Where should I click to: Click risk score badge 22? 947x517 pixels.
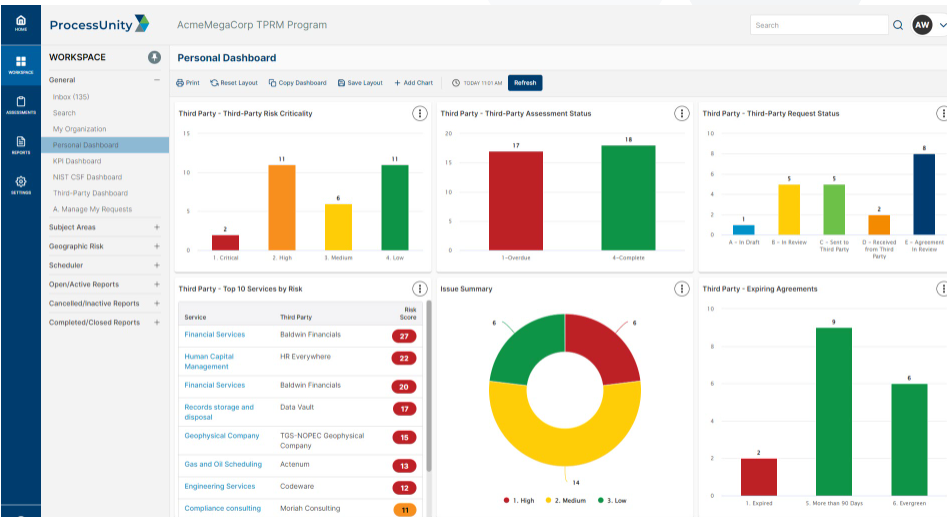(404, 358)
